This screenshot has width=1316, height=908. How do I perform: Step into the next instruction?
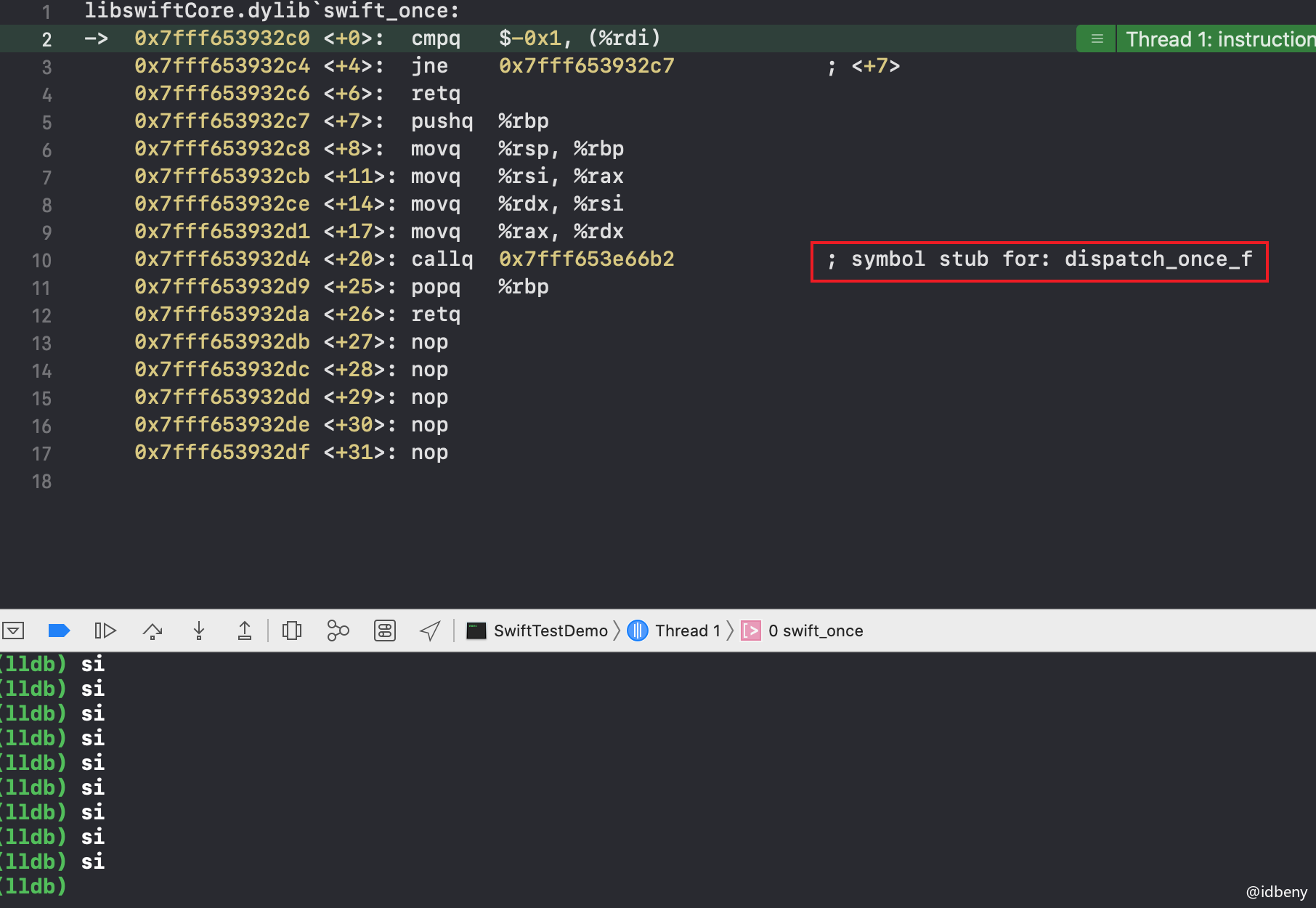(199, 631)
